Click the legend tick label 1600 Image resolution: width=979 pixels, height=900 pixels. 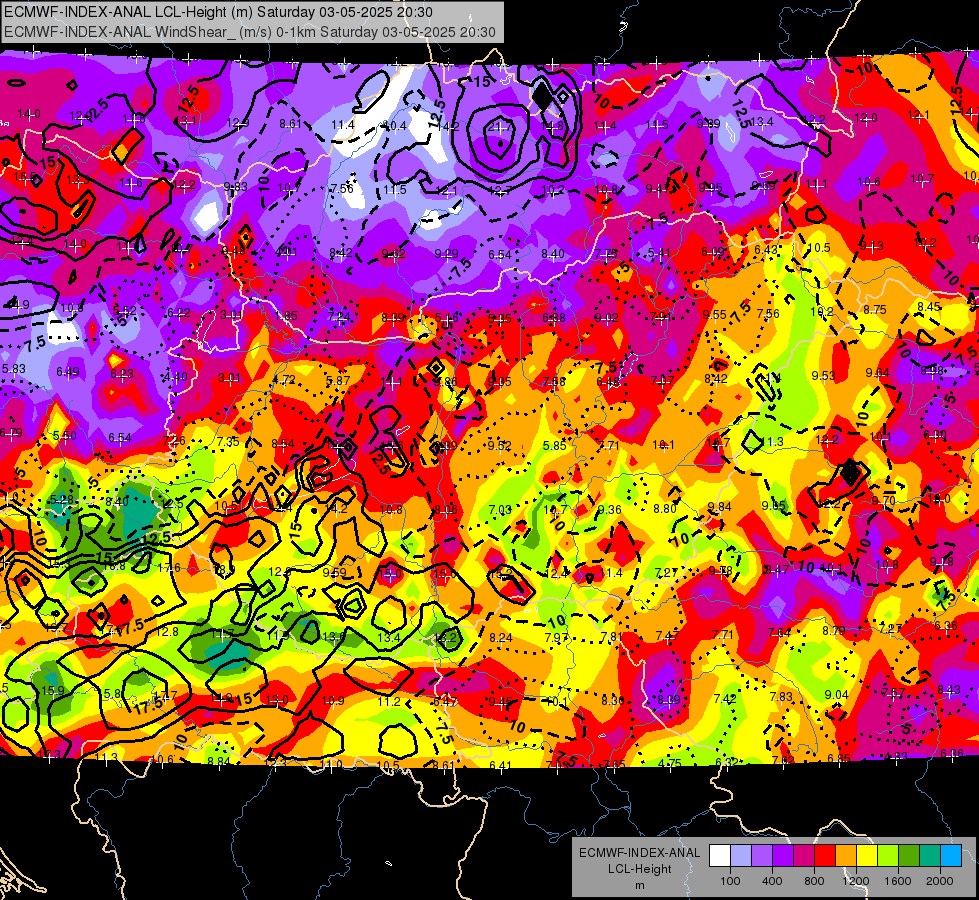(898, 881)
